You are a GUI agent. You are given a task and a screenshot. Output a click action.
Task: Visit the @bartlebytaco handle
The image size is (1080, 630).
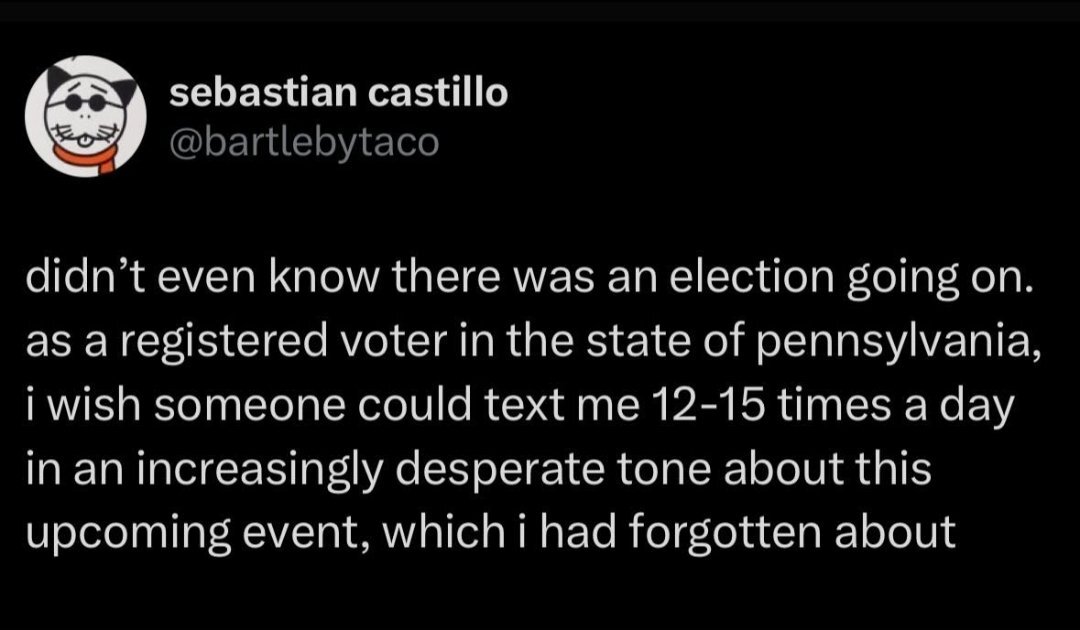click(304, 143)
